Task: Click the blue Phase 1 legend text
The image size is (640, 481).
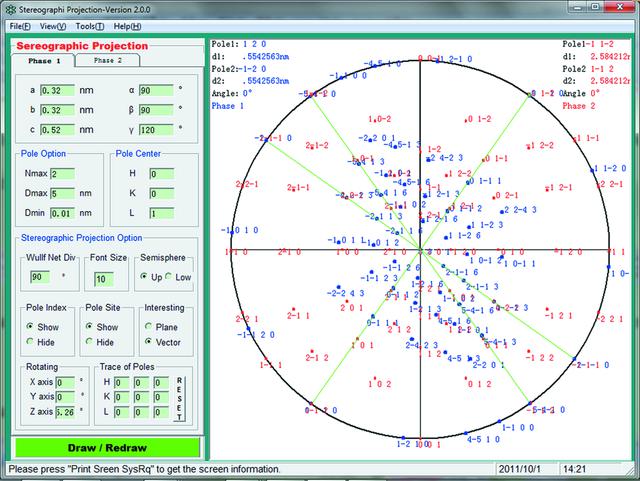Action: point(228,106)
